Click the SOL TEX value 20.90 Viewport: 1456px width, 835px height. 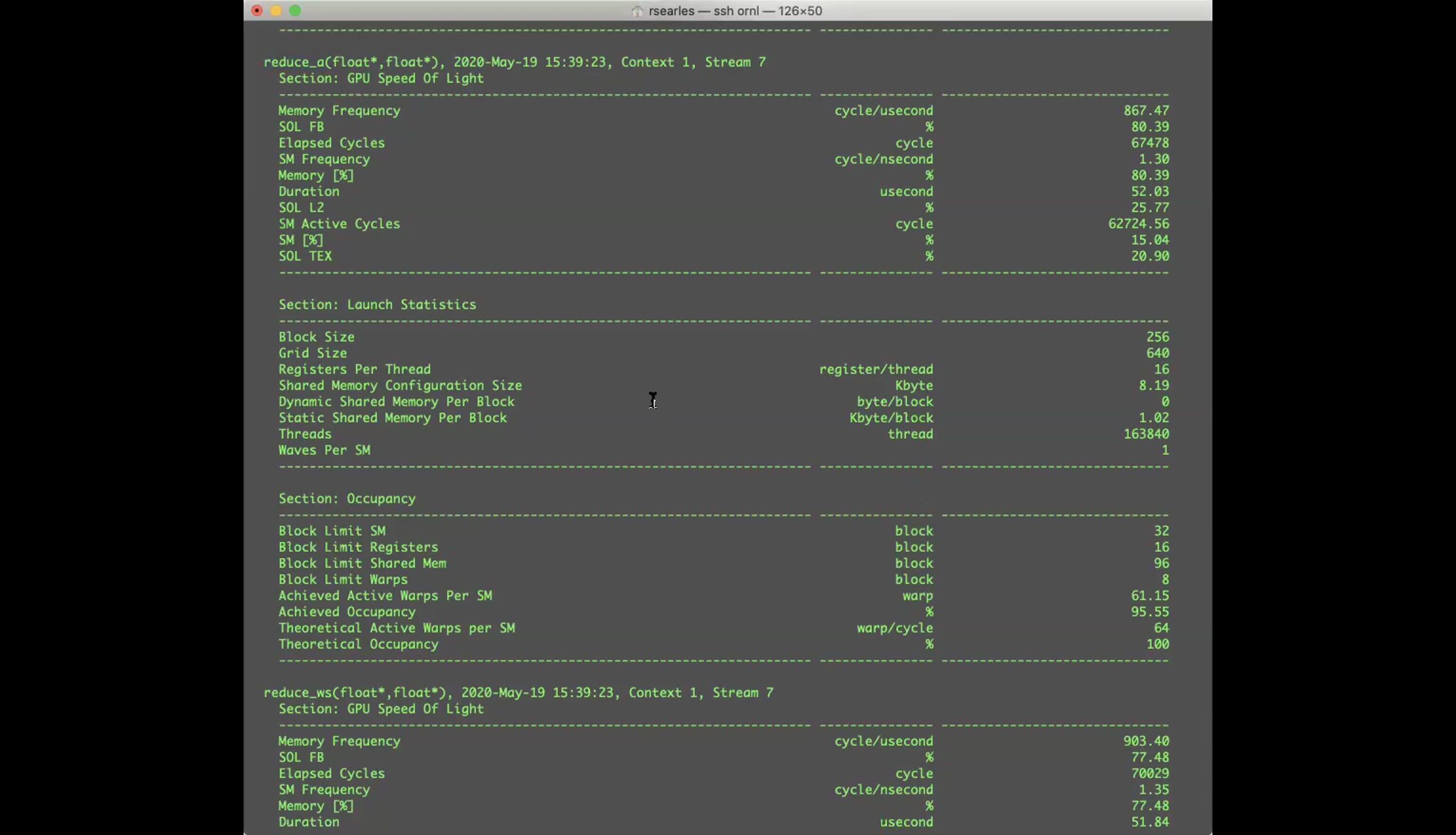1150,257
